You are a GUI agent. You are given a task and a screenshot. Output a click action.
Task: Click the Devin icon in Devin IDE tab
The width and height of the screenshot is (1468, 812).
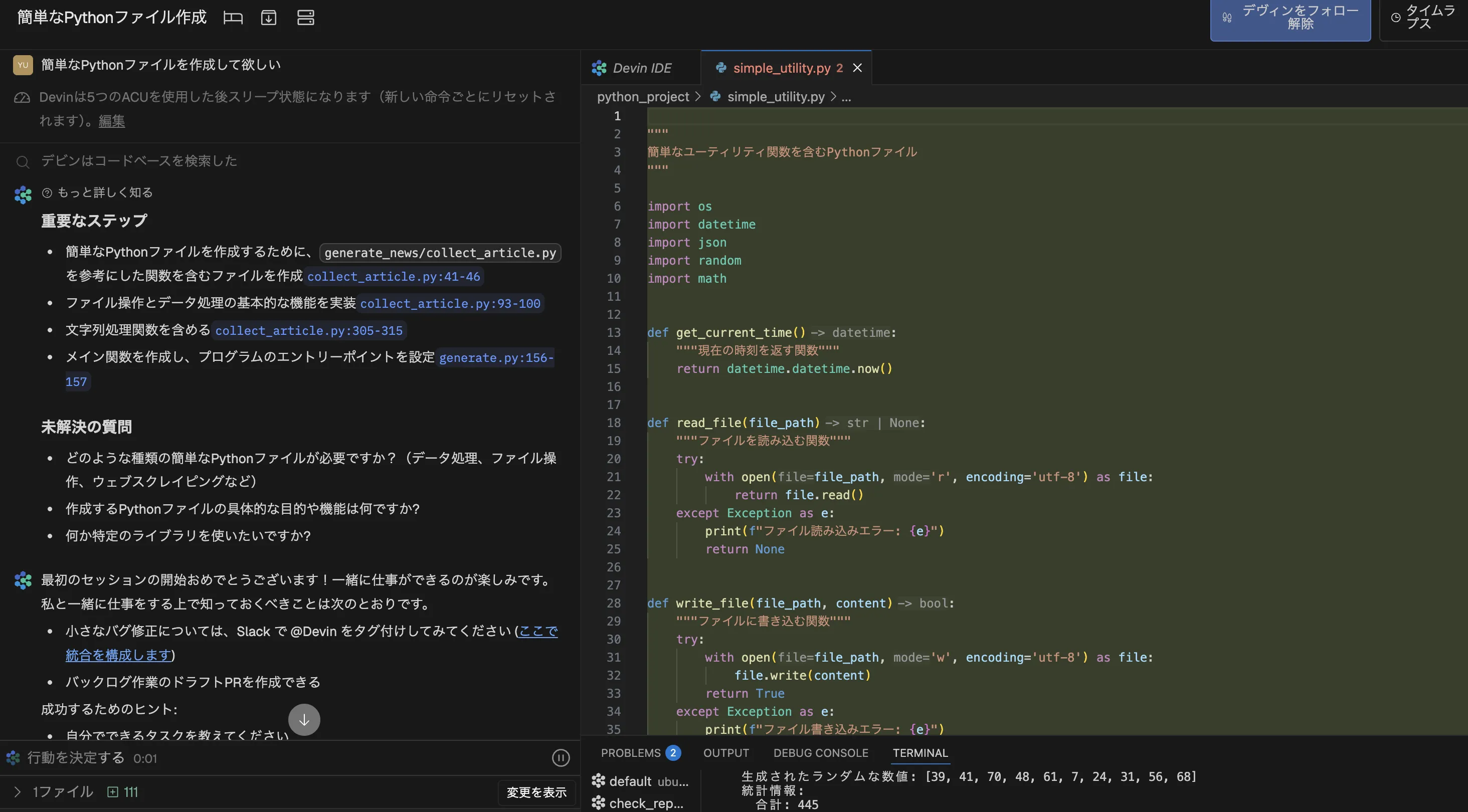click(x=599, y=68)
